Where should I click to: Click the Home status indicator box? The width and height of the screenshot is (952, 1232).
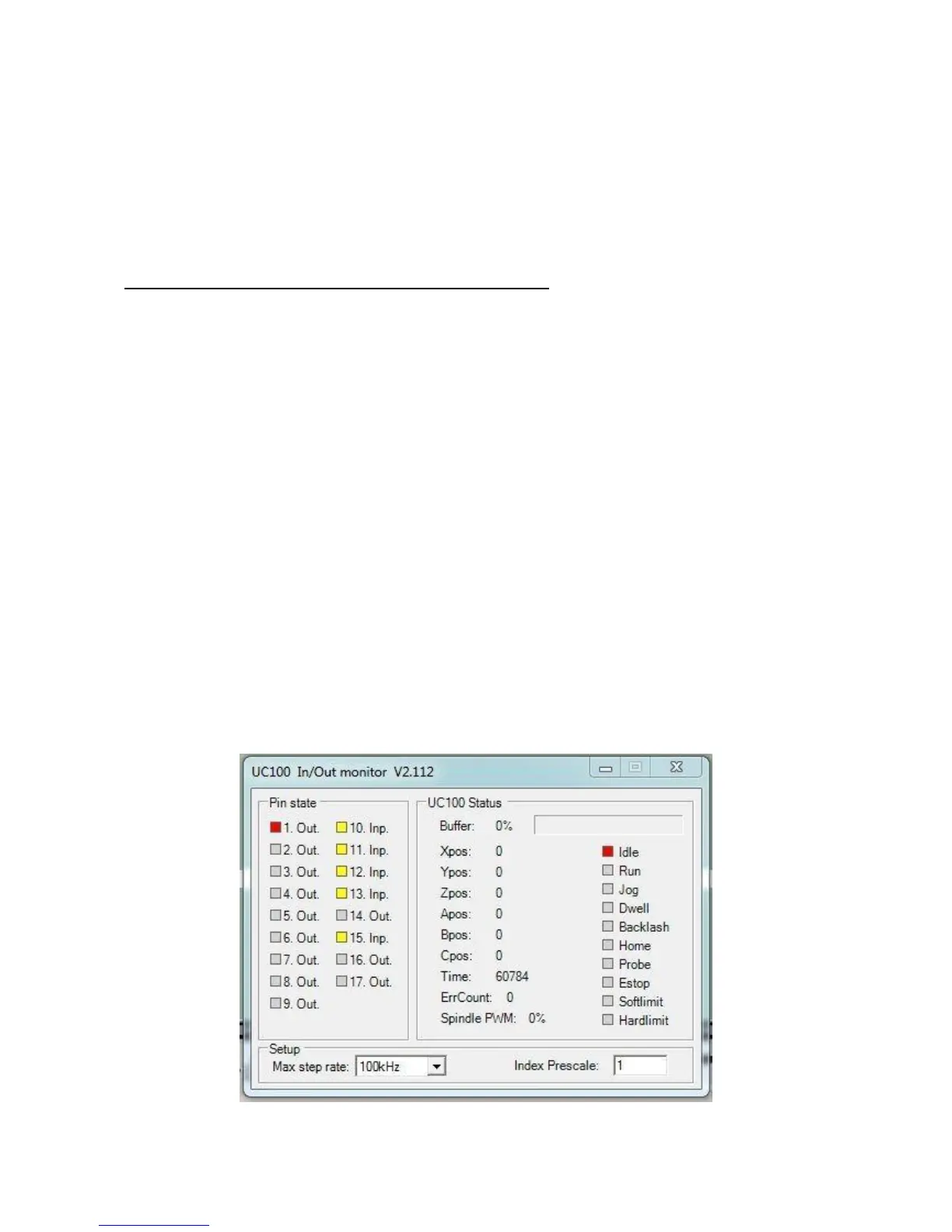coord(608,944)
